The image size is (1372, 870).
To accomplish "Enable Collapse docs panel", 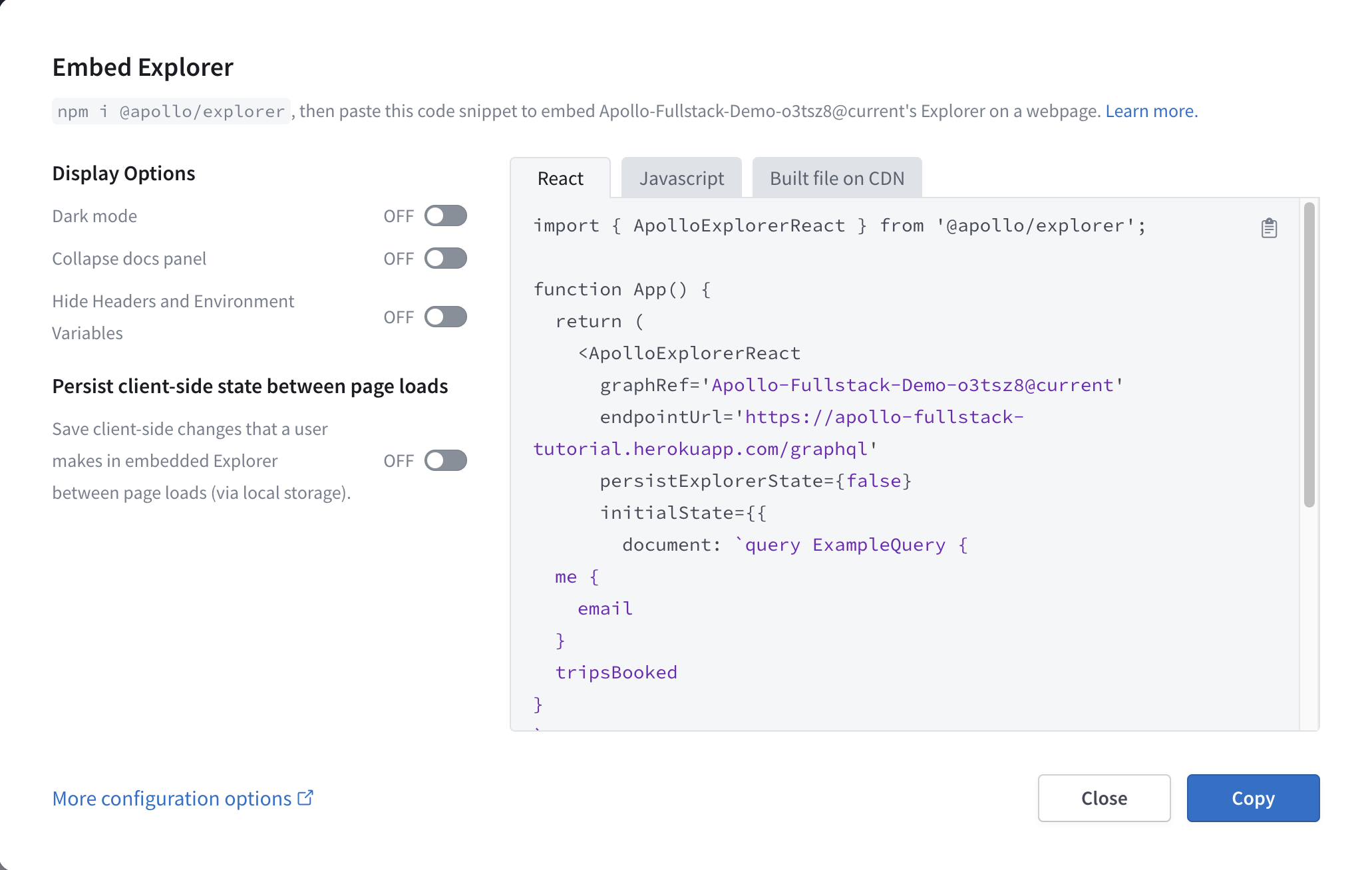I will point(445,258).
